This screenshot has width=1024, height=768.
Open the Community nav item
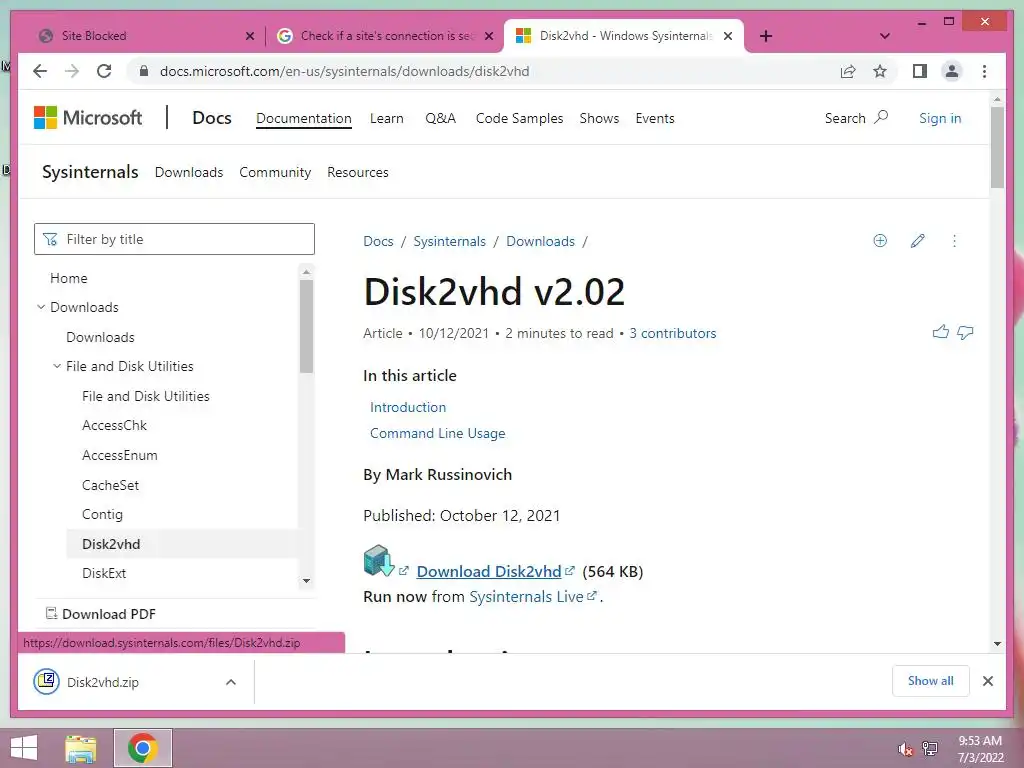(x=275, y=172)
